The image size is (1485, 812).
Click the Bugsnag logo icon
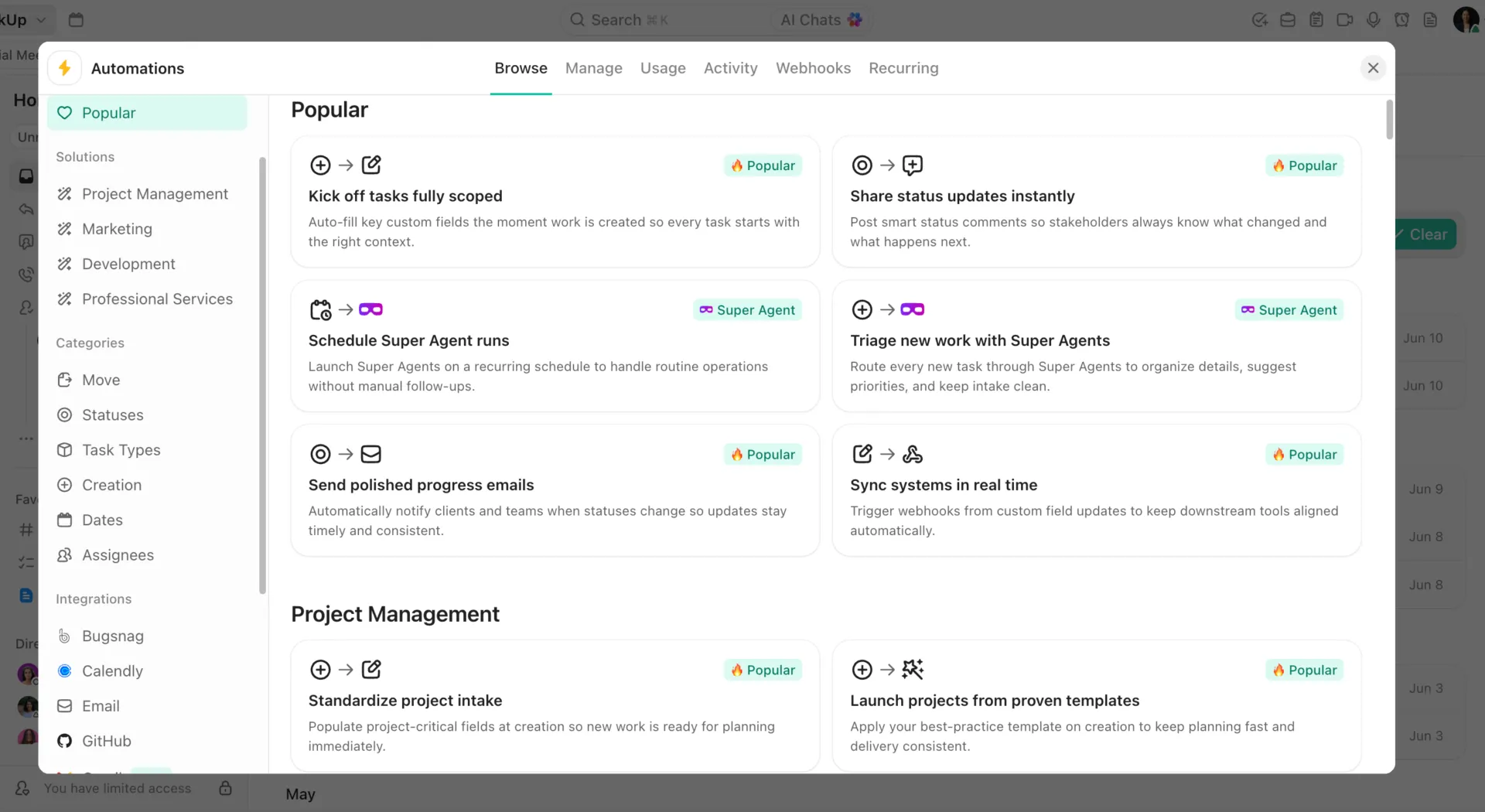click(65, 636)
